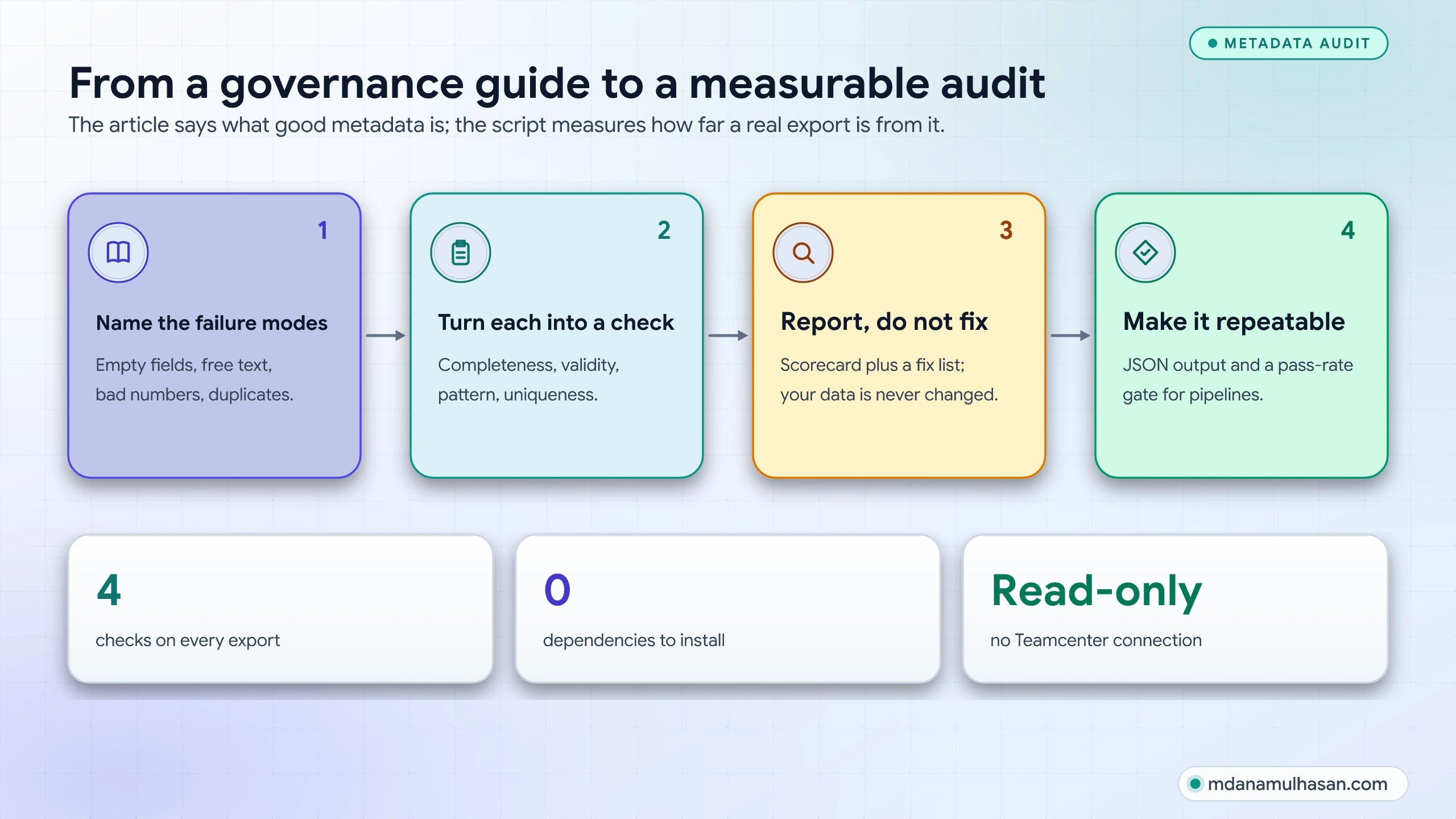Click the diamond checkmark icon in card 4
The height and width of the screenshot is (819, 1456).
(x=1145, y=253)
